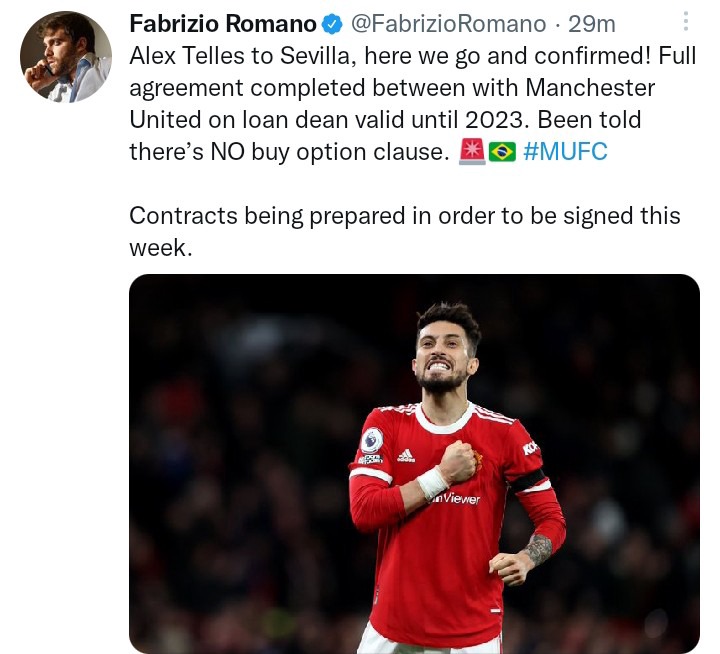Open the #MUFC hashtag
720x654 pixels.
(565, 152)
